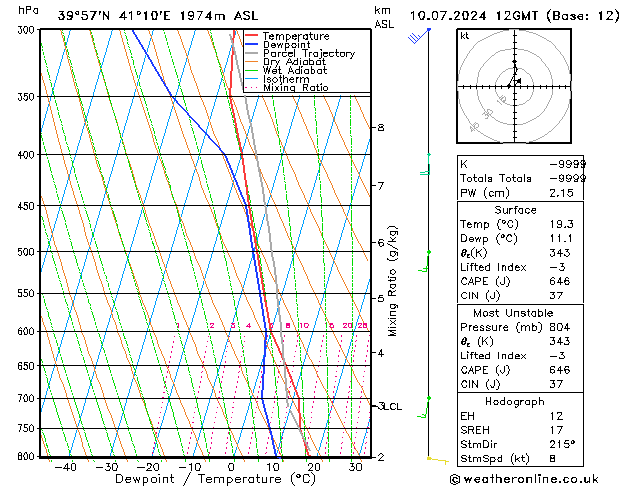The height and width of the screenshot is (486, 629).
Task: Click the date title 10.07.2024 12GMT
Action: (x=513, y=15)
